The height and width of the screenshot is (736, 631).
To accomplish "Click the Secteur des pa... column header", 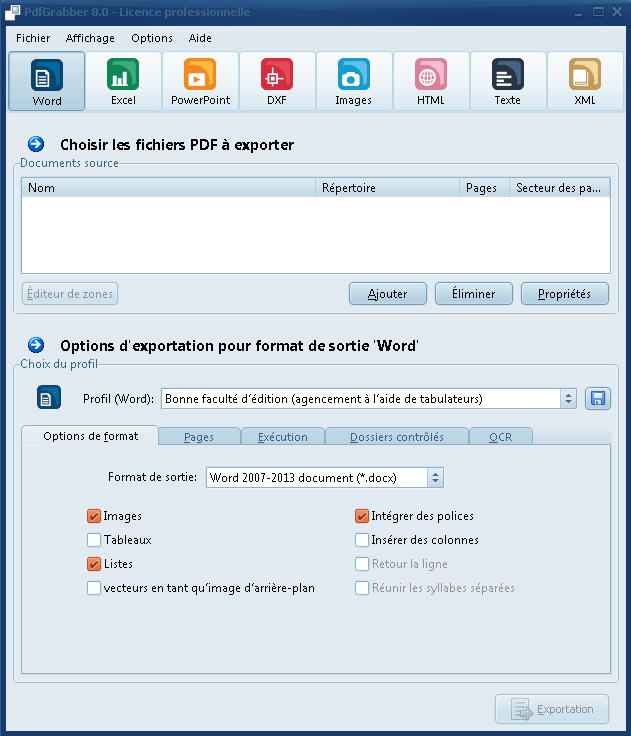I will pyautogui.click(x=560, y=188).
